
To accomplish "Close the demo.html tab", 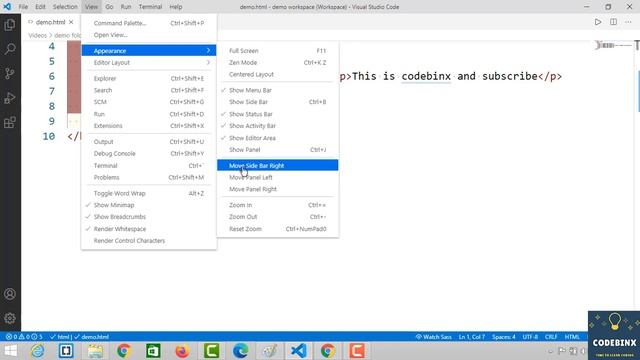I will pos(71,22).
